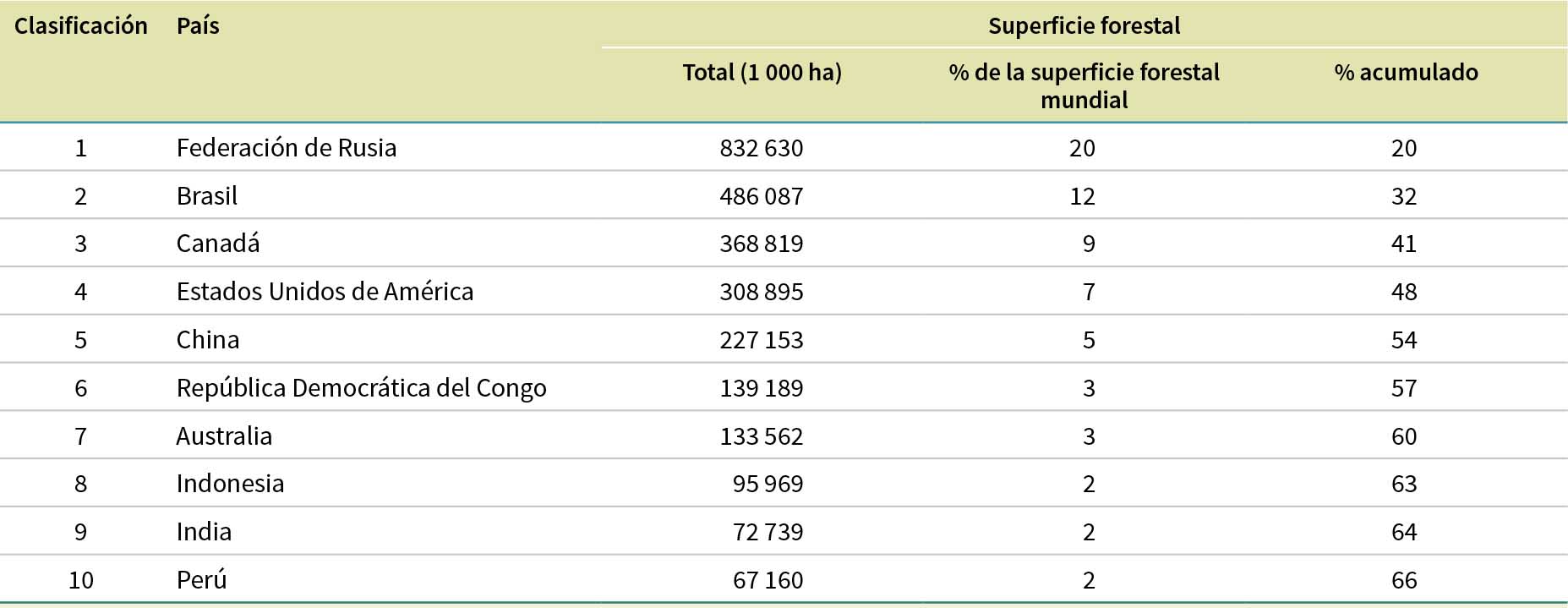This screenshot has height=608, width=1568.
Task: Select the 486 087 total value
Action: (761, 196)
